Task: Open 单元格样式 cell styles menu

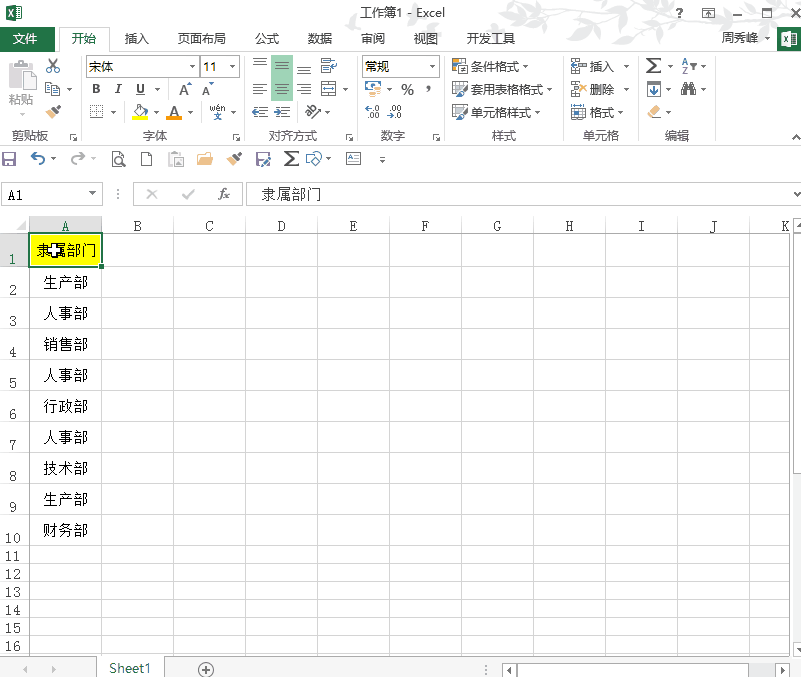Action: pyautogui.click(x=496, y=112)
